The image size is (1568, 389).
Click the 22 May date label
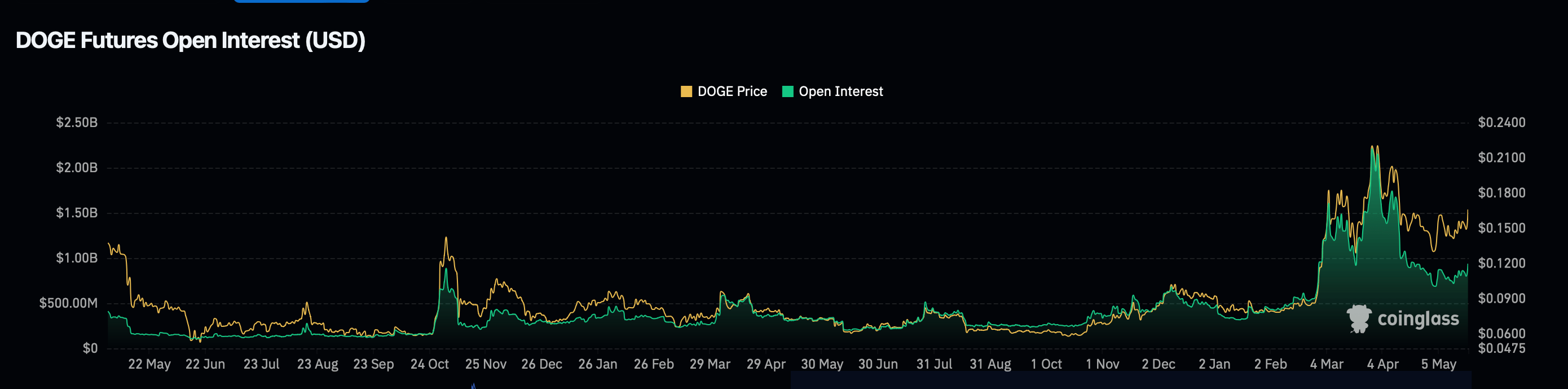coord(149,364)
